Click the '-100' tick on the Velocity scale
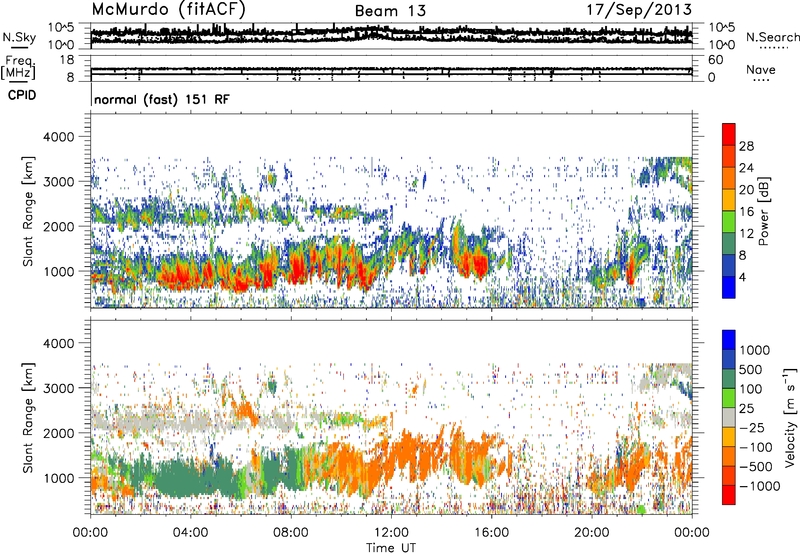This screenshot has height=554, width=800. [x=756, y=447]
